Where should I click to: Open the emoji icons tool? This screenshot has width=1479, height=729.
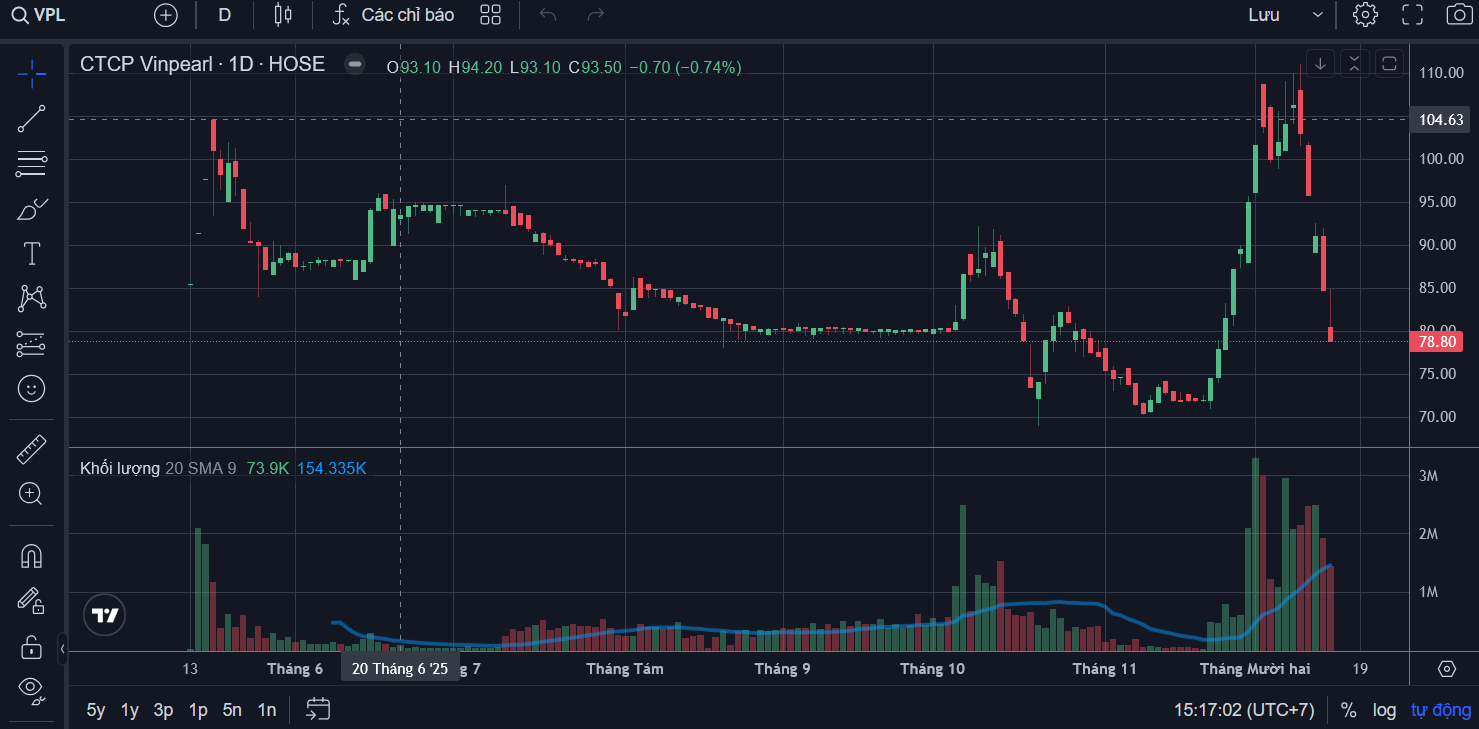(x=31, y=388)
